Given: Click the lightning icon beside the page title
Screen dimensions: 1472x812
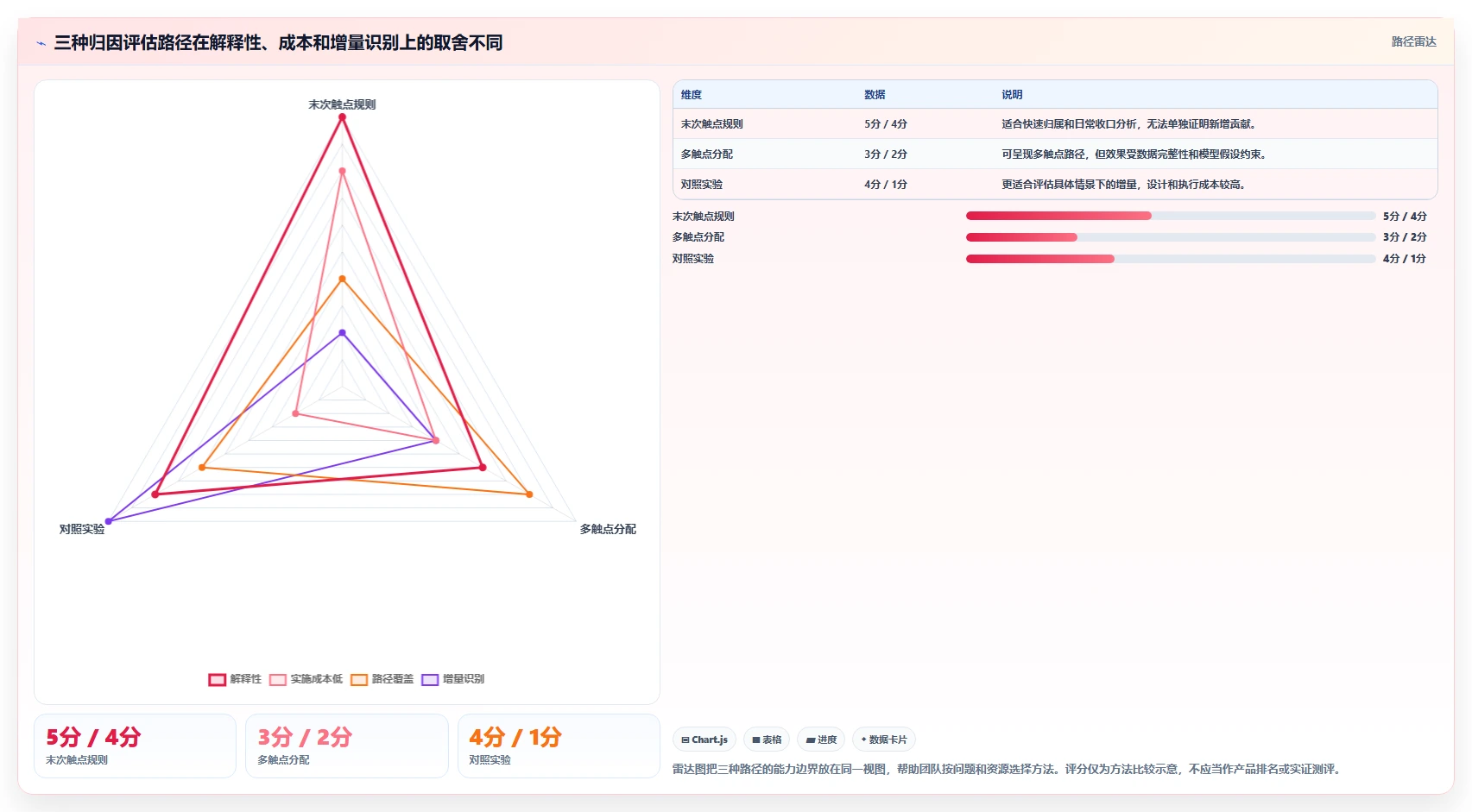Looking at the screenshot, I should [41, 43].
